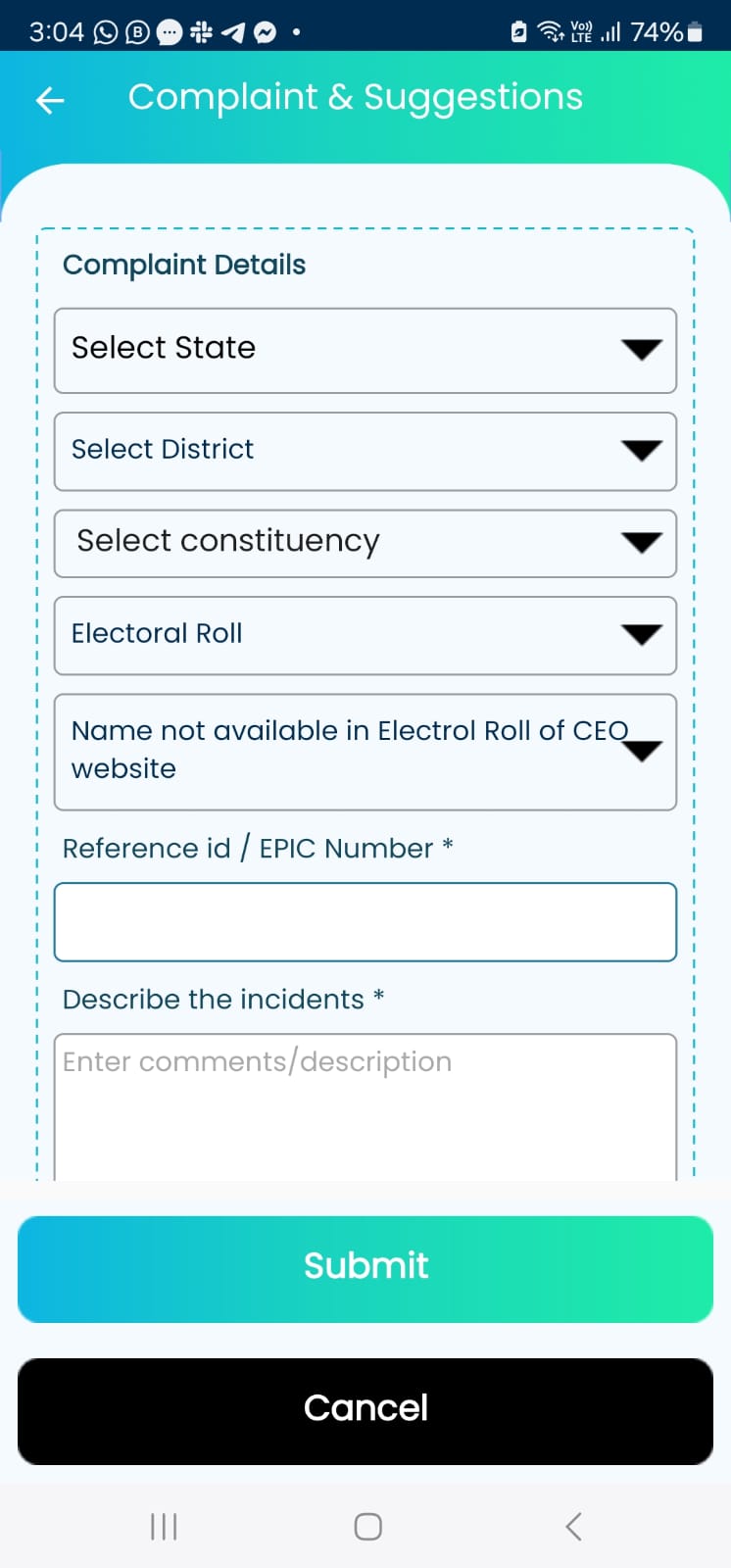Expand the Select constituency dropdown
The height and width of the screenshot is (1568, 731).
click(365, 543)
